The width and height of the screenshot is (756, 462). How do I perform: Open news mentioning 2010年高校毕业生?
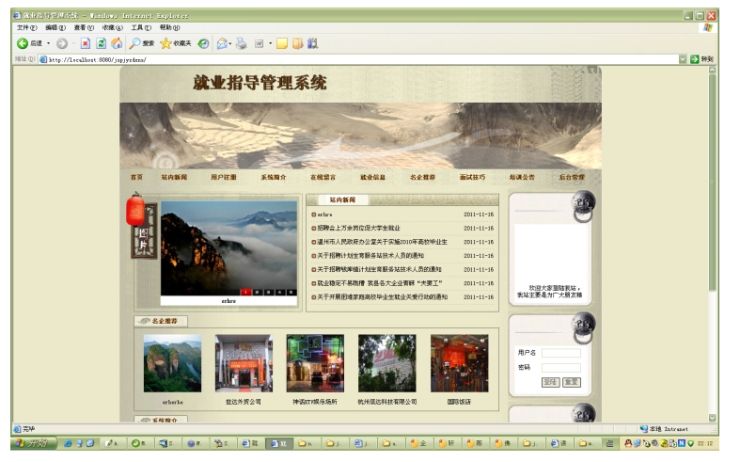click(x=382, y=242)
